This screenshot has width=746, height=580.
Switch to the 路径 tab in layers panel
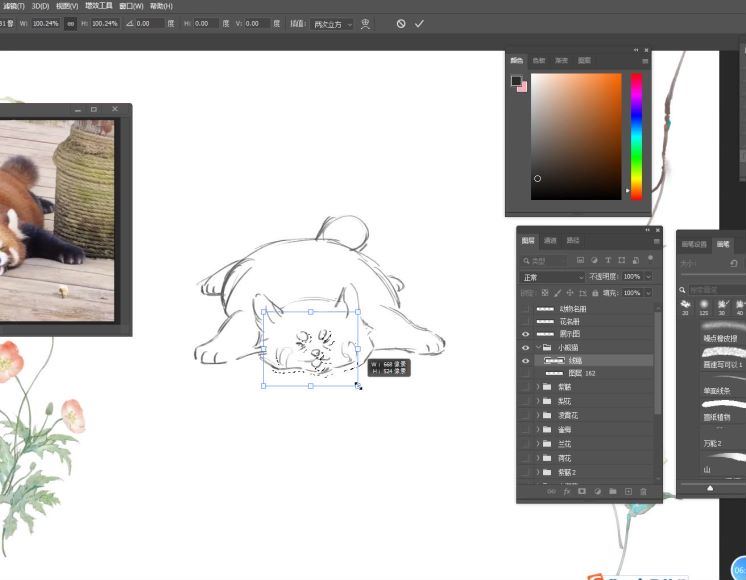click(573, 241)
